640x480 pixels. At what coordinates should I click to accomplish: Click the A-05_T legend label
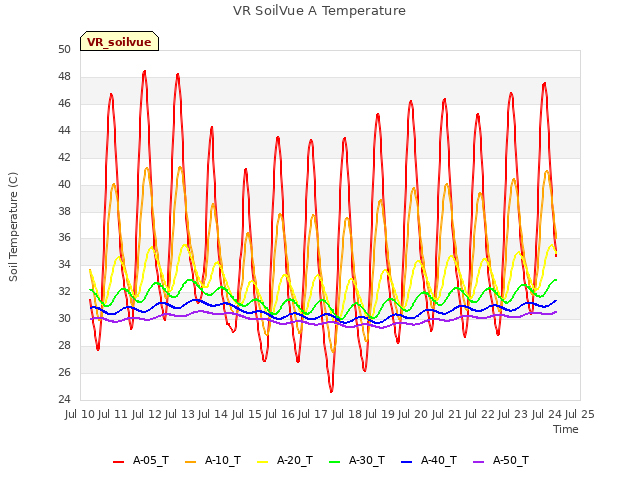point(151,460)
